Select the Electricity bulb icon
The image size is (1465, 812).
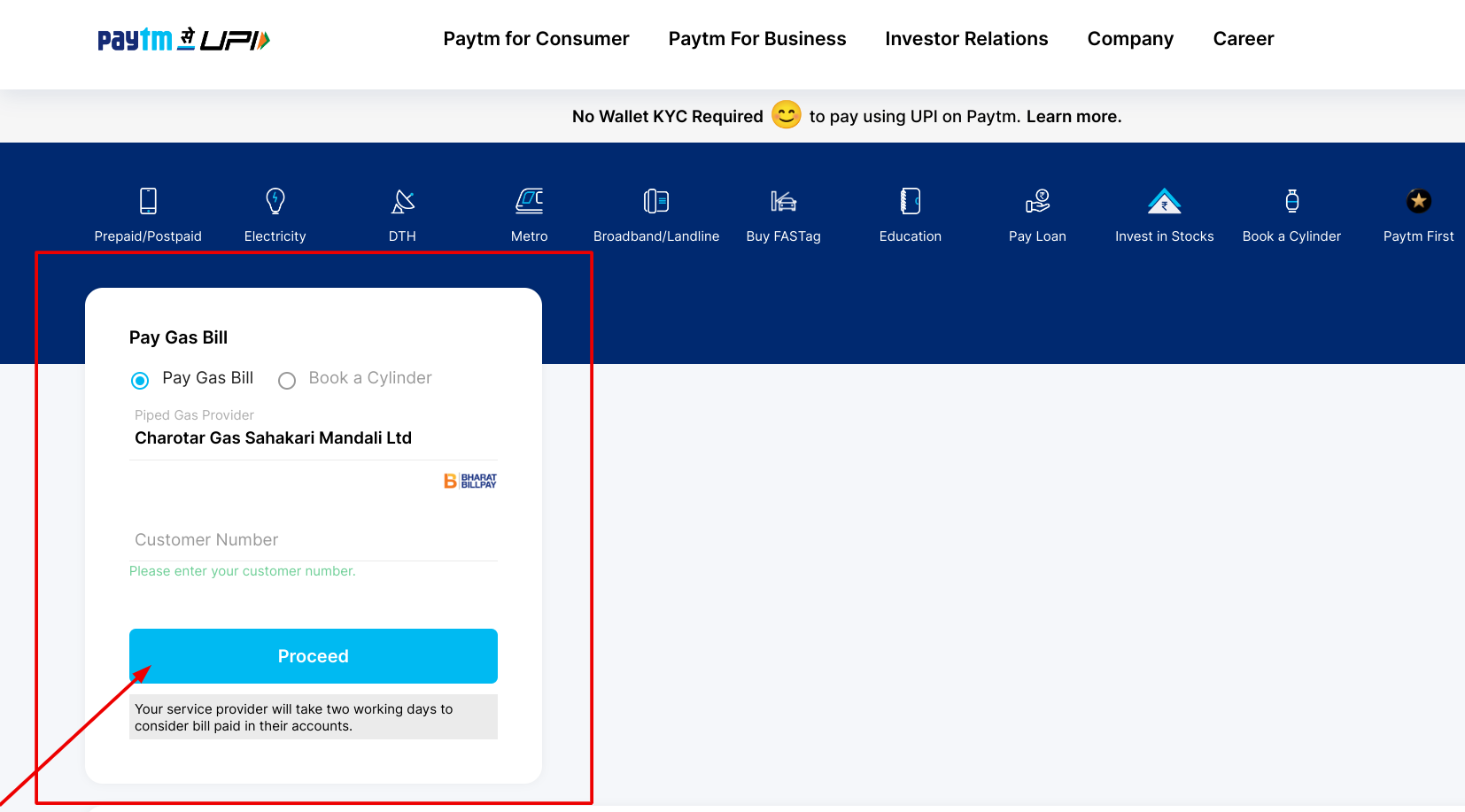275,201
